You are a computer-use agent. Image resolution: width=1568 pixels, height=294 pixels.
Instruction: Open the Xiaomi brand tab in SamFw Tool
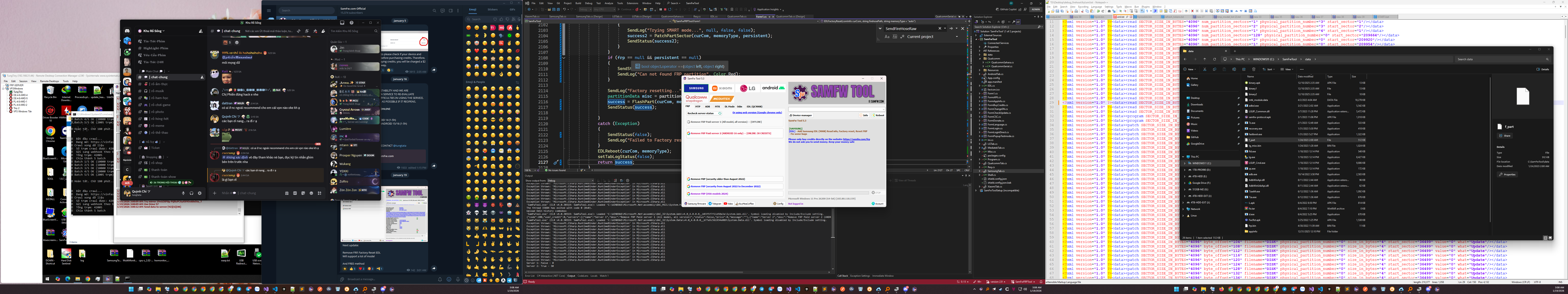click(x=722, y=88)
